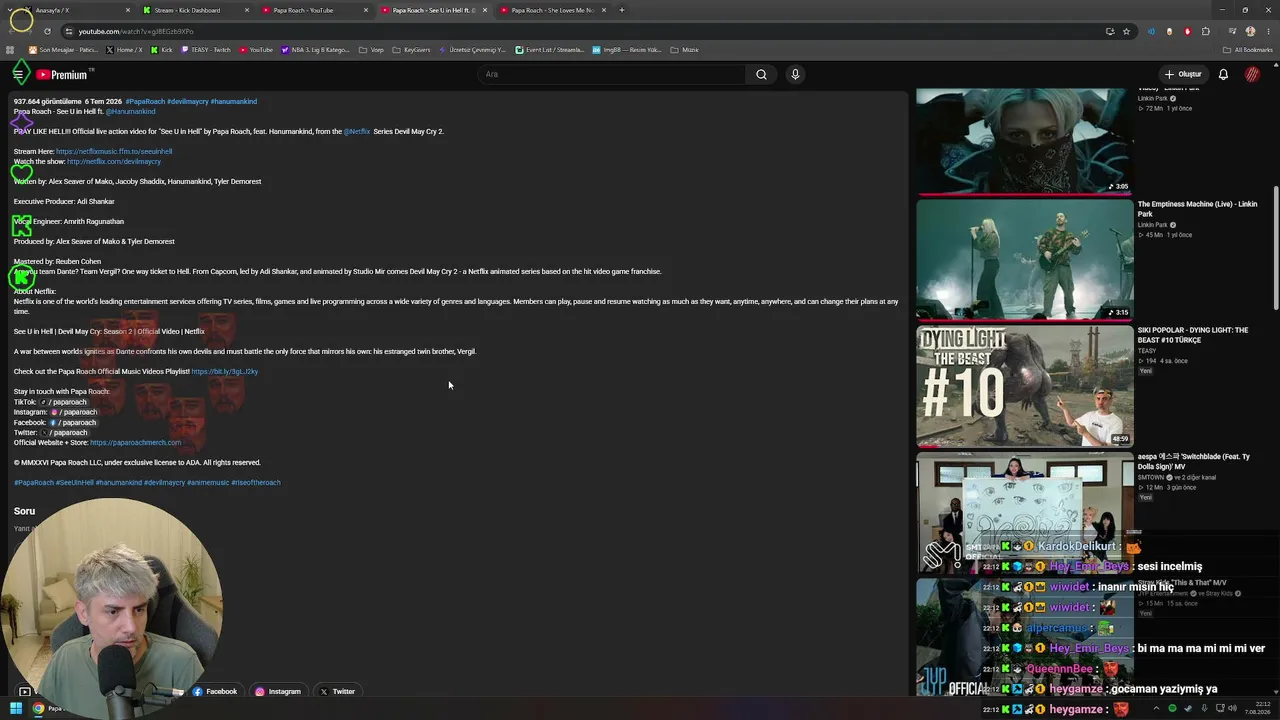Focus the YouTube search box

pos(612,74)
